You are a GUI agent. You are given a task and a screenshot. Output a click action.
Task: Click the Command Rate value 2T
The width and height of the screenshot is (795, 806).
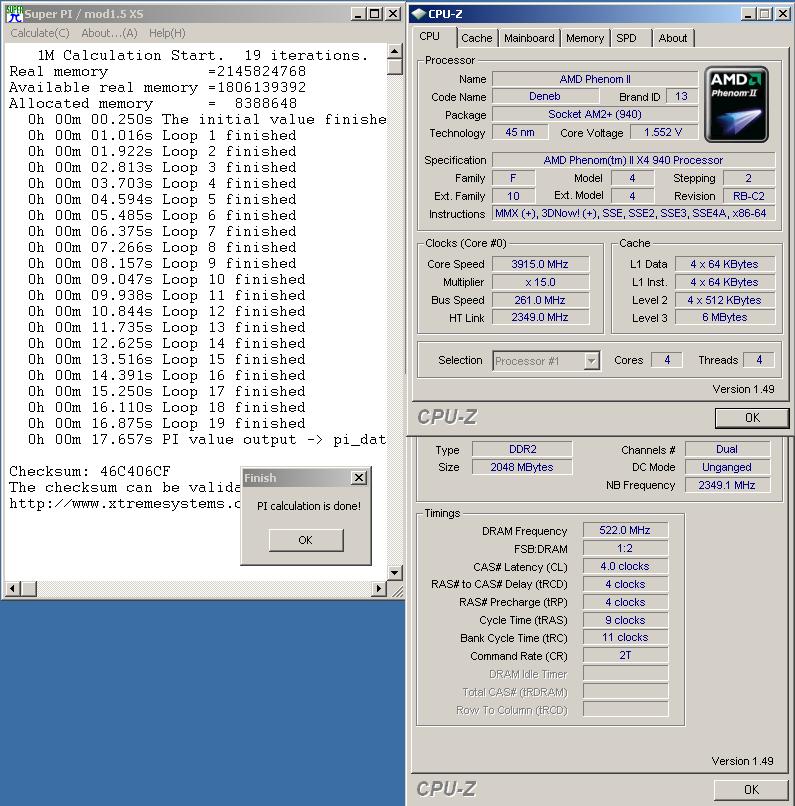coord(625,655)
